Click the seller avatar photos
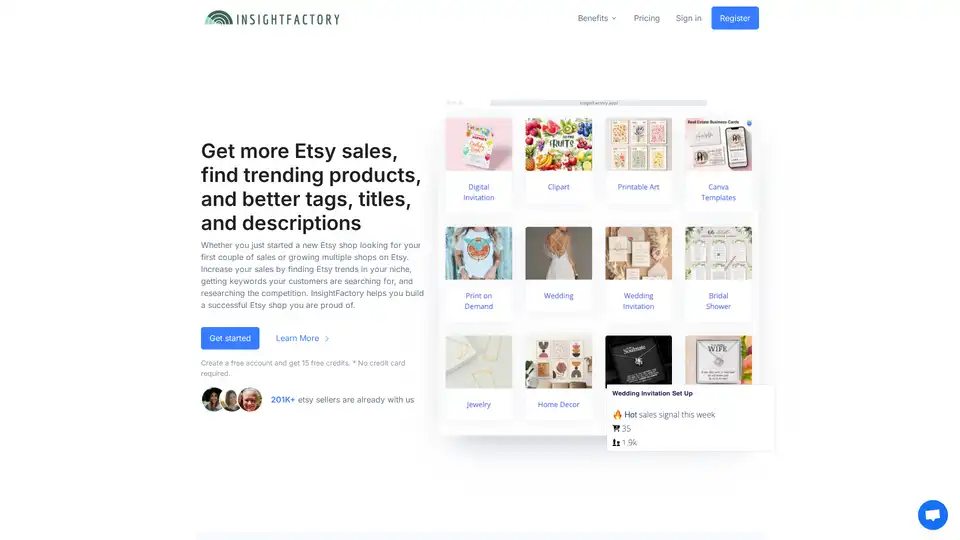960x540 pixels. coord(231,399)
